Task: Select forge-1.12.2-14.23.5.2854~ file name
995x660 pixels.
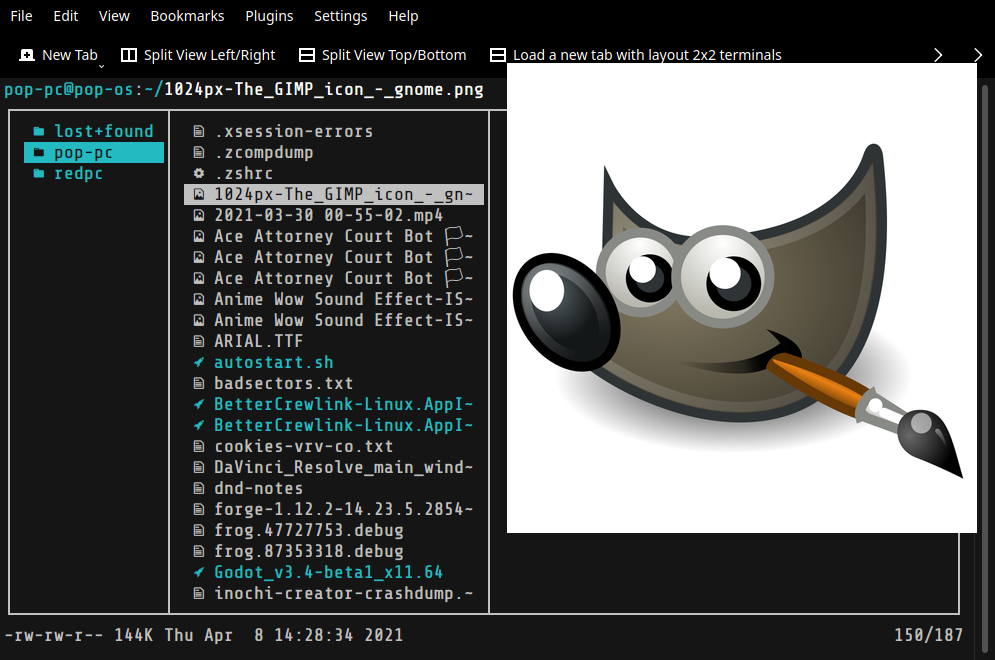Action: coord(343,510)
